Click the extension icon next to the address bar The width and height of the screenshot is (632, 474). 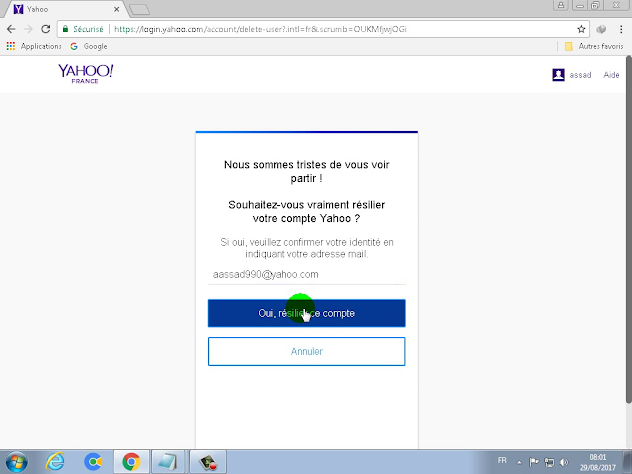[601, 29]
